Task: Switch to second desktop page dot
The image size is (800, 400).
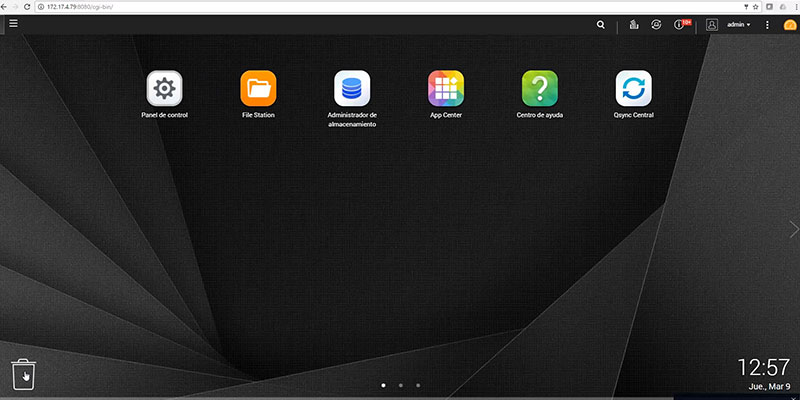Action: 401,385
